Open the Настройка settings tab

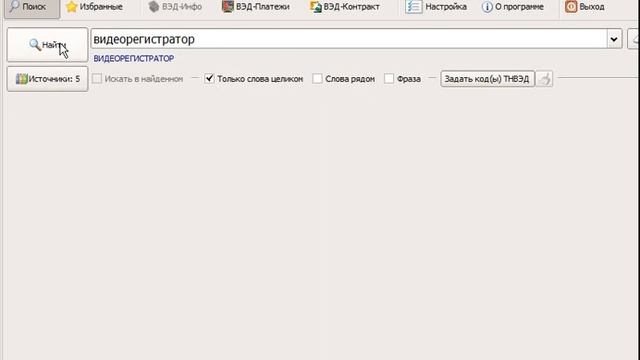click(436, 7)
